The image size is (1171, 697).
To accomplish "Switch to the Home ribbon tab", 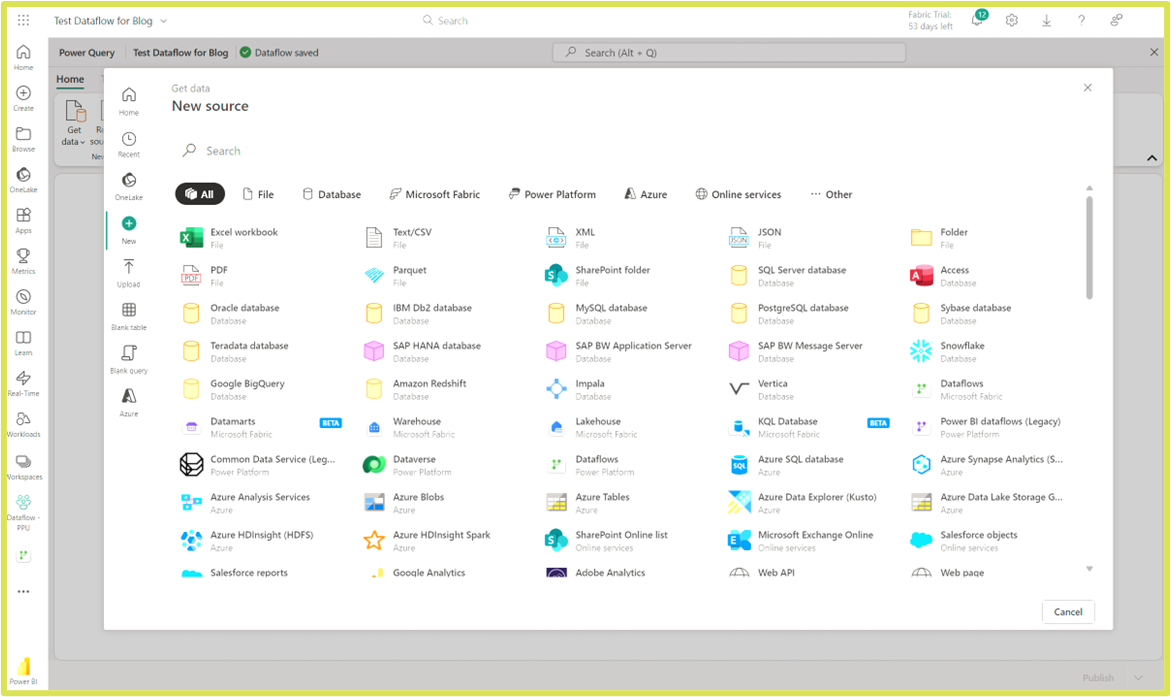I will pyautogui.click(x=70, y=79).
